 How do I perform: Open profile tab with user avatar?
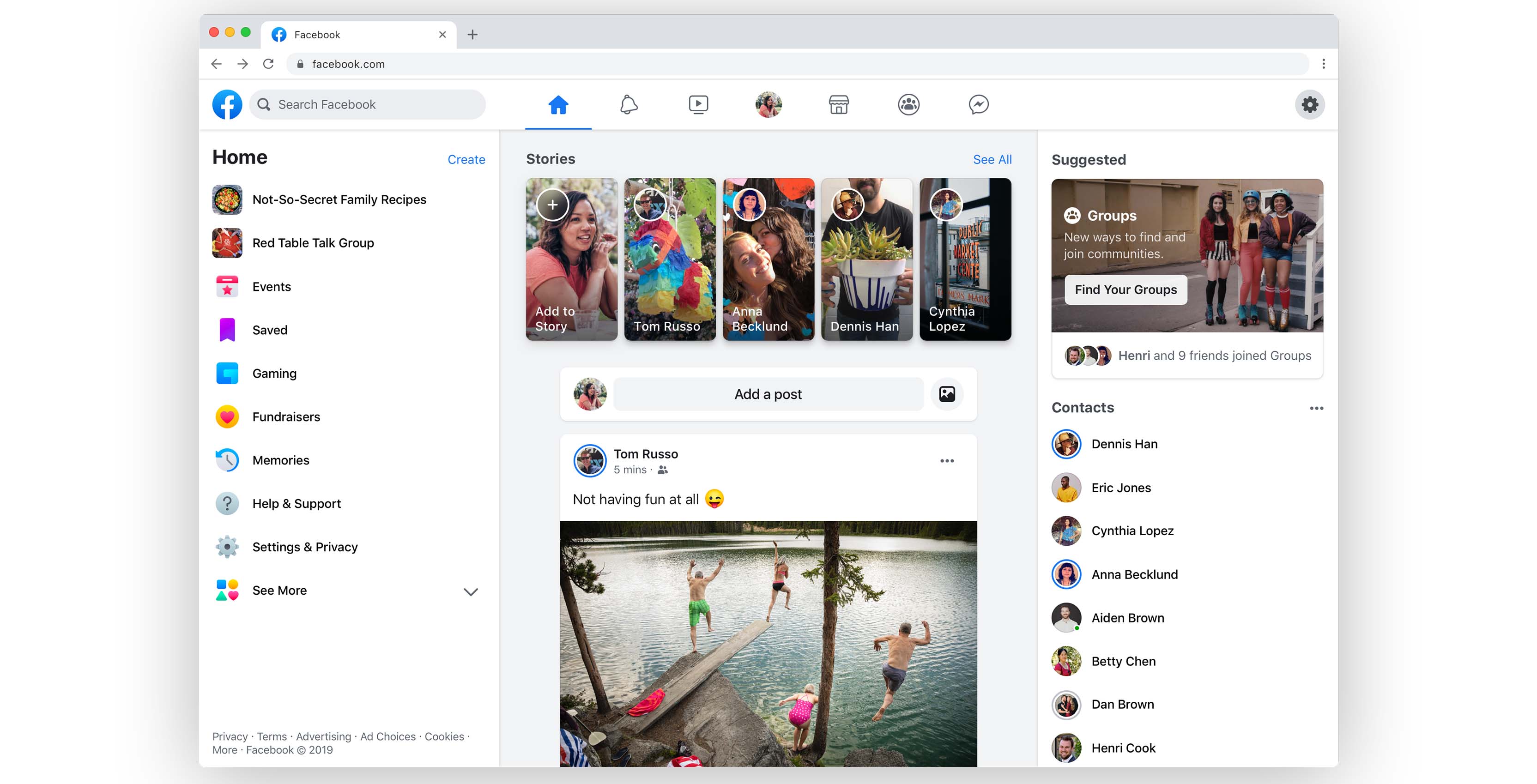pyautogui.click(x=768, y=105)
